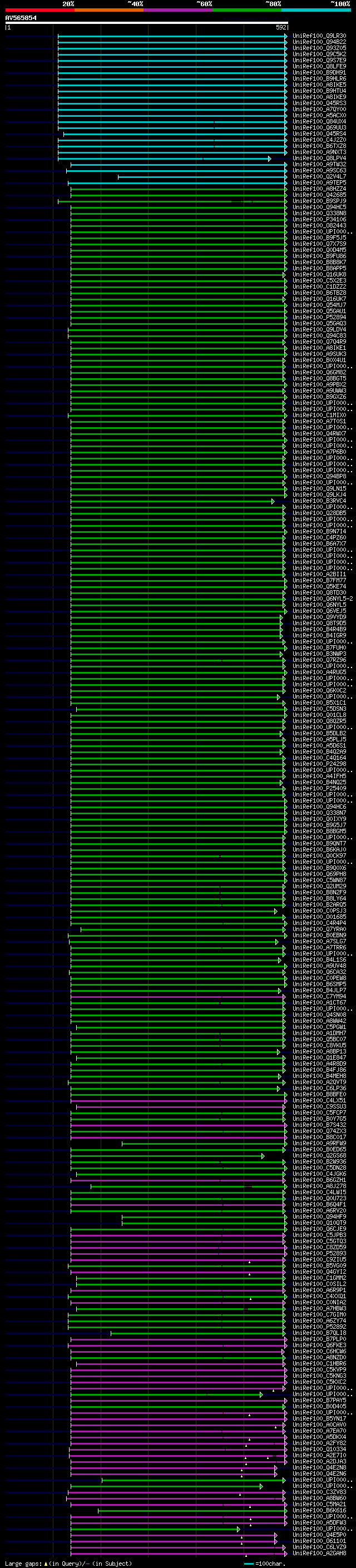Click the white query sequence bar
The width and height of the screenshot is (356, 1568).
[146, 22]
